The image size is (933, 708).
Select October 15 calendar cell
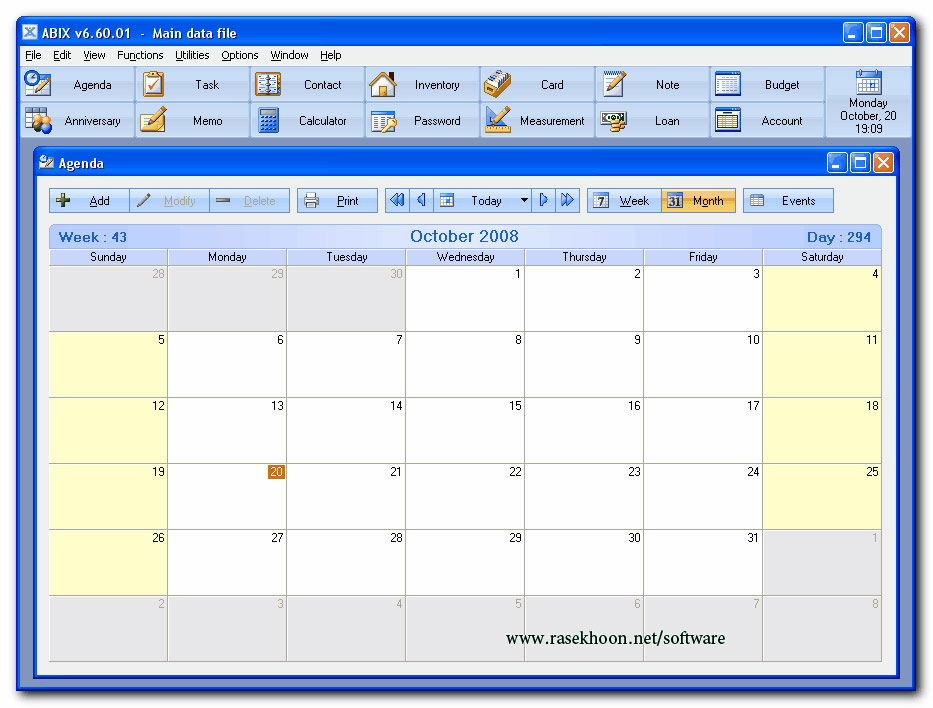[465, 430]
